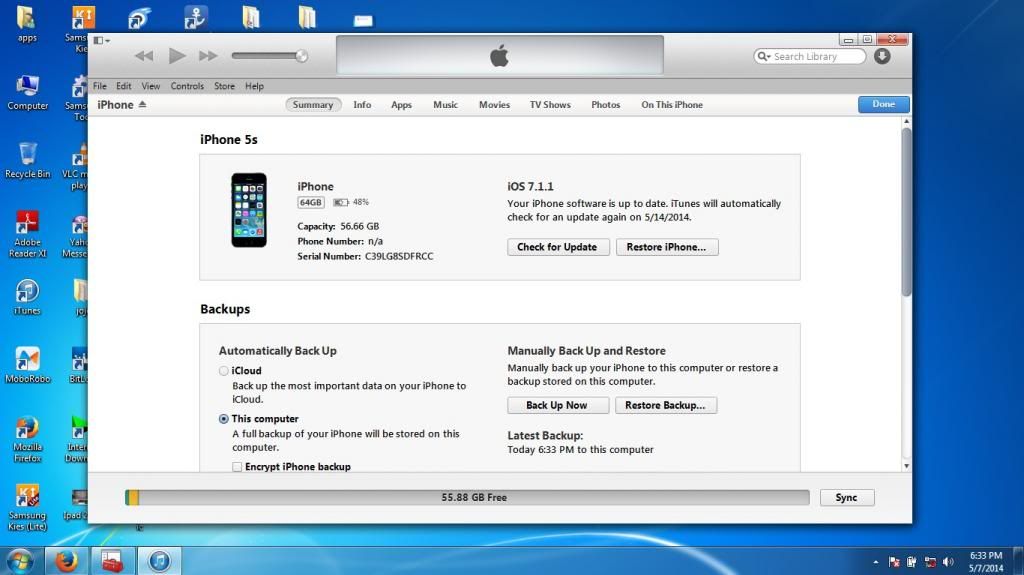
Task: Click the Sync button
Action: [x=846, y=497]
